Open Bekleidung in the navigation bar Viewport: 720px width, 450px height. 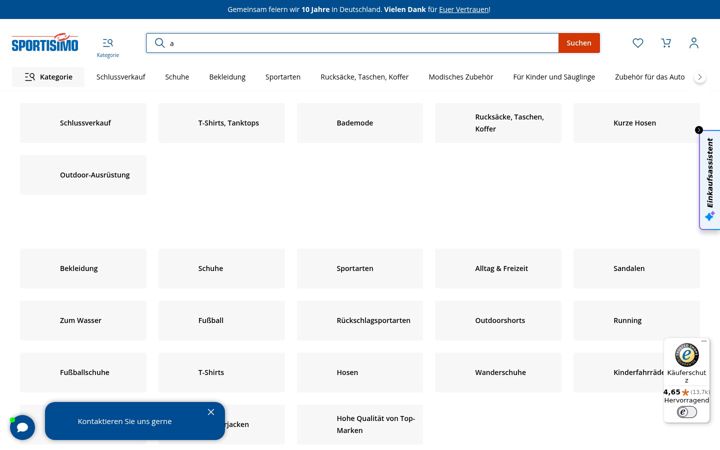coord(227,77)
